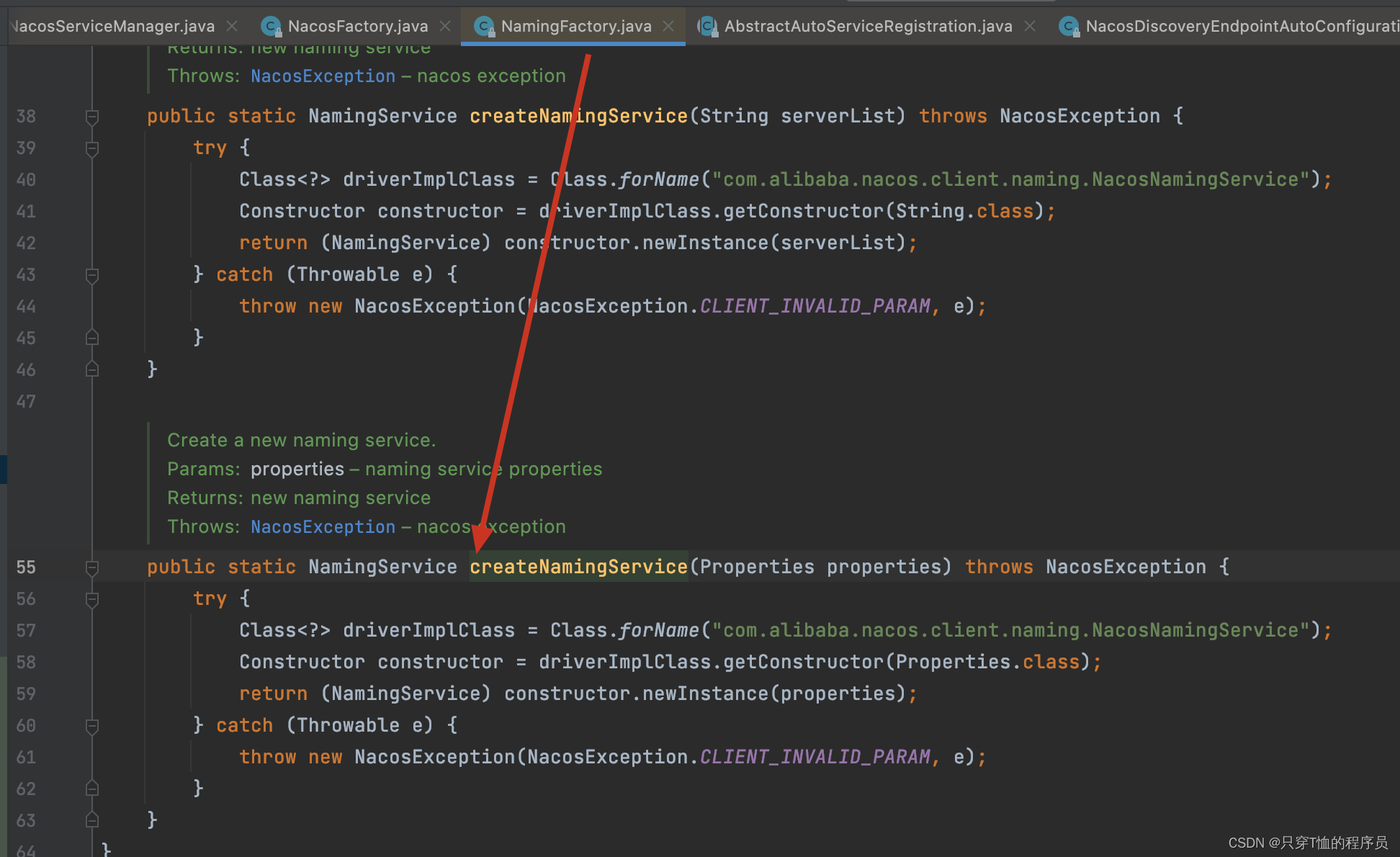Open the AbstractAutoServiceRegistration.java tab
Viewport: 1400px width, 857px height.
[x=868, y=27]
